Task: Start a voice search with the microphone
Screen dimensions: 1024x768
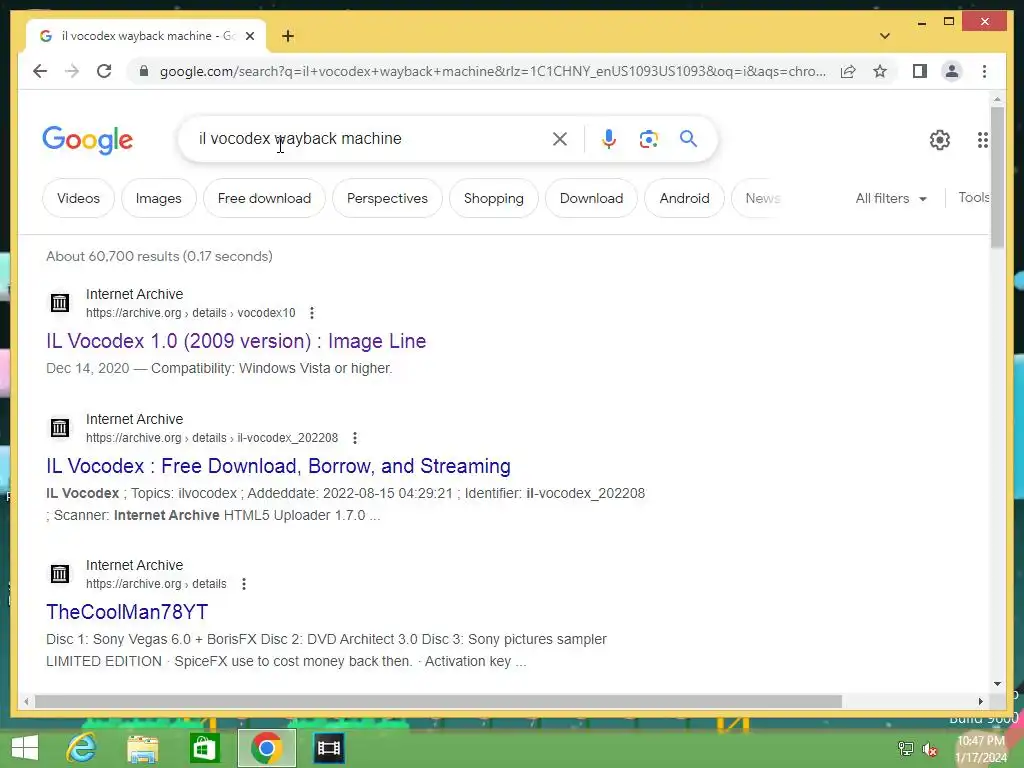Action: tap(609, 139)
